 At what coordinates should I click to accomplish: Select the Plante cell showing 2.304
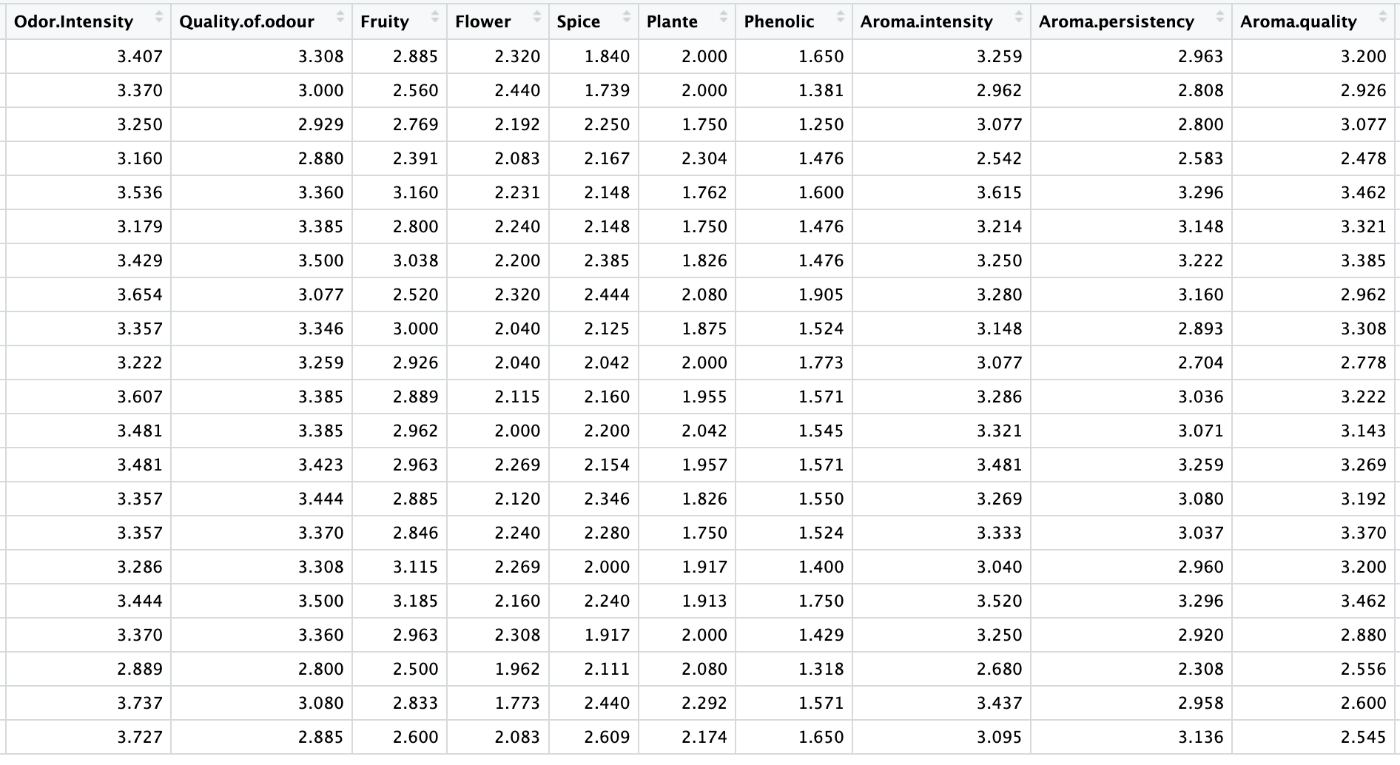(704, 159)
